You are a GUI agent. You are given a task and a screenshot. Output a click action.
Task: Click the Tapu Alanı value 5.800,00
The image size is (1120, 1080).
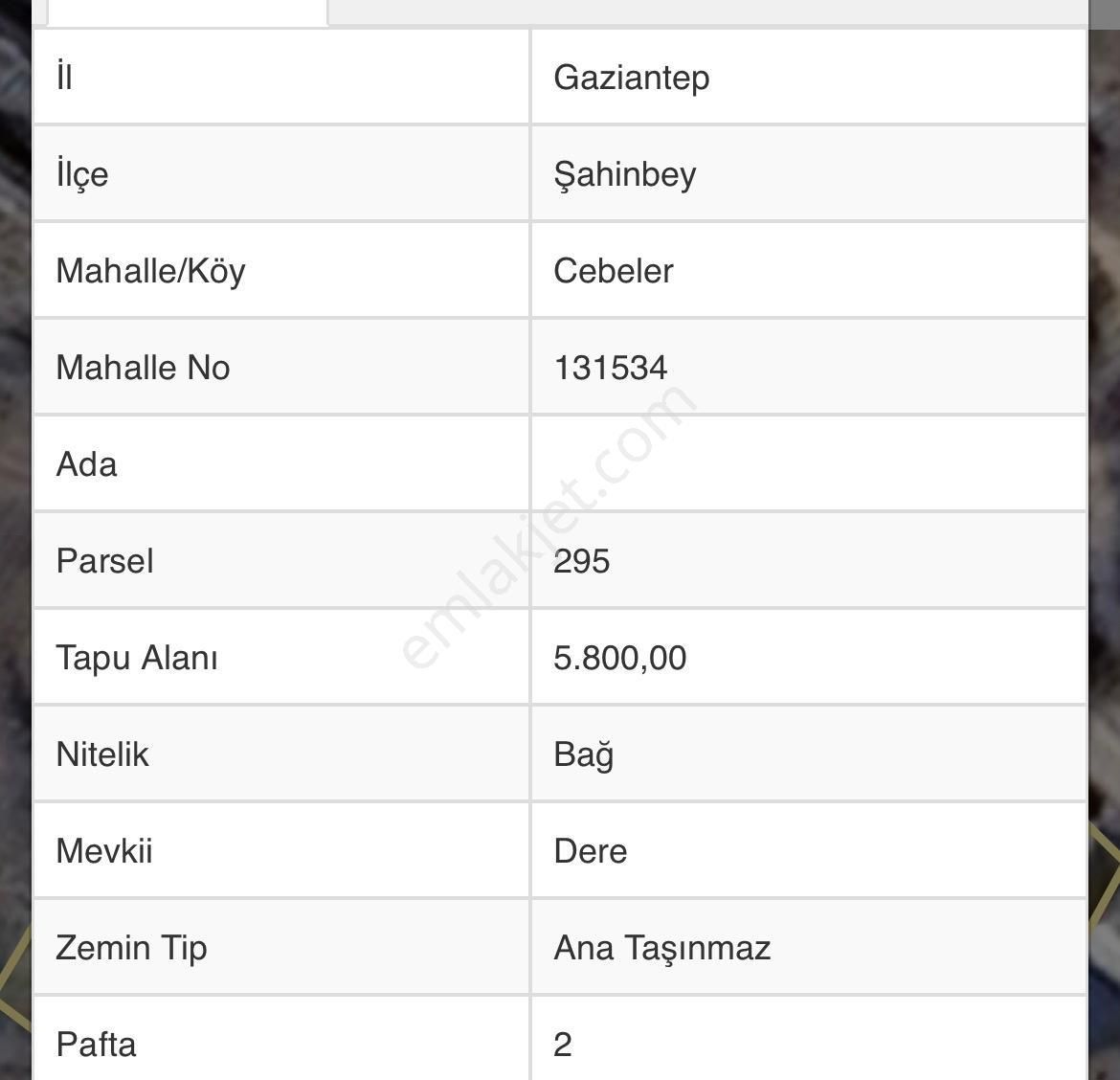click(620, 658)
